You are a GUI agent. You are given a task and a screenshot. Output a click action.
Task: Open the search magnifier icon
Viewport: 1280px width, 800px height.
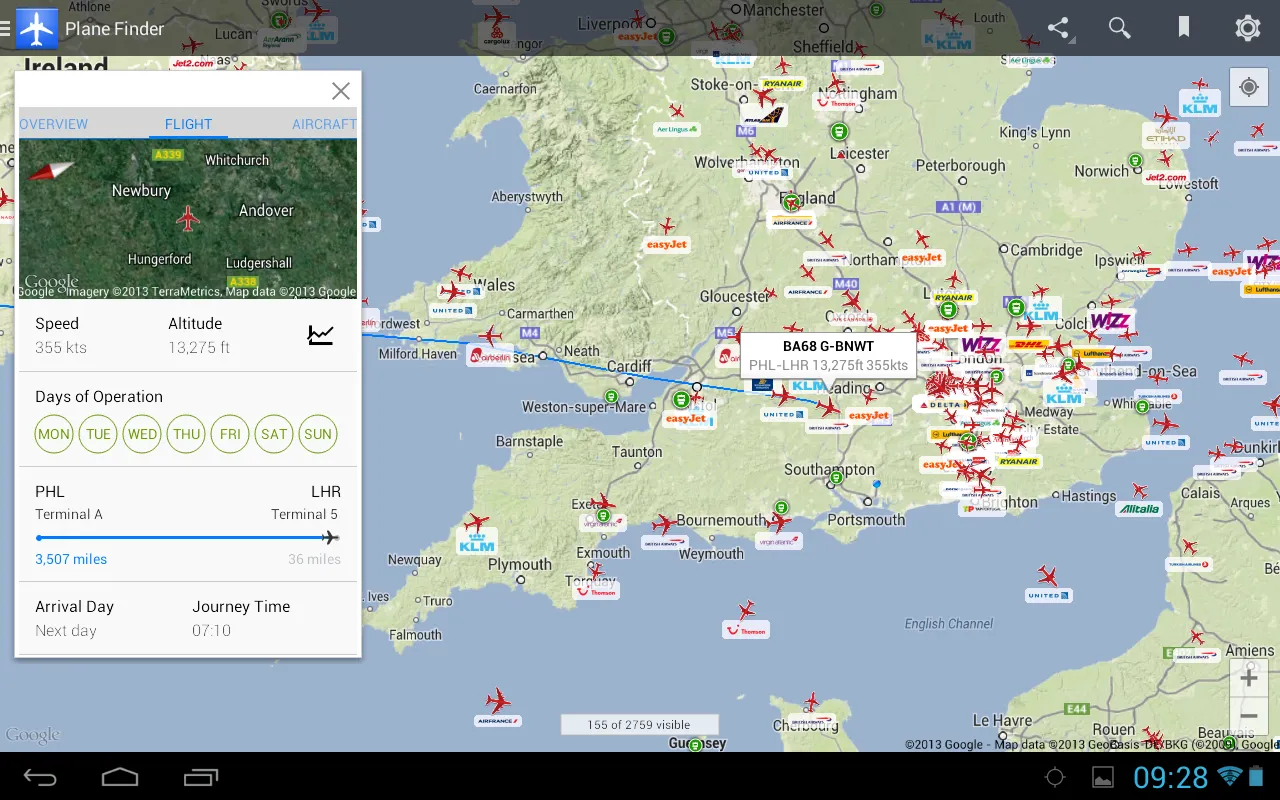(x=1120, y=28)
